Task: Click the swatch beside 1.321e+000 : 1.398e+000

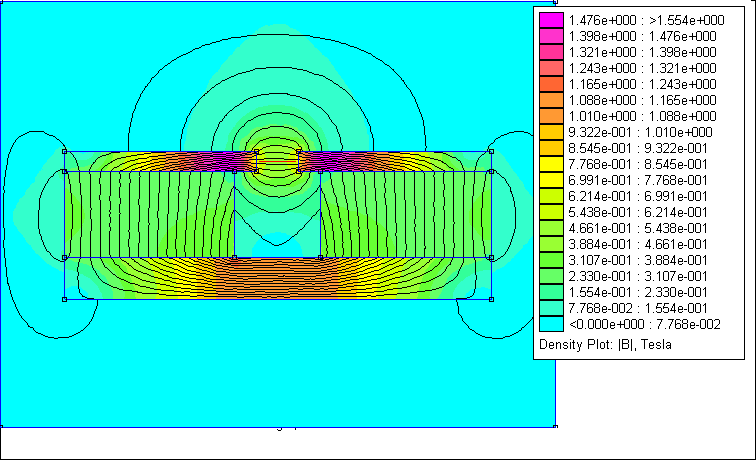Action: pyautogui.click(x=551, y=52)
